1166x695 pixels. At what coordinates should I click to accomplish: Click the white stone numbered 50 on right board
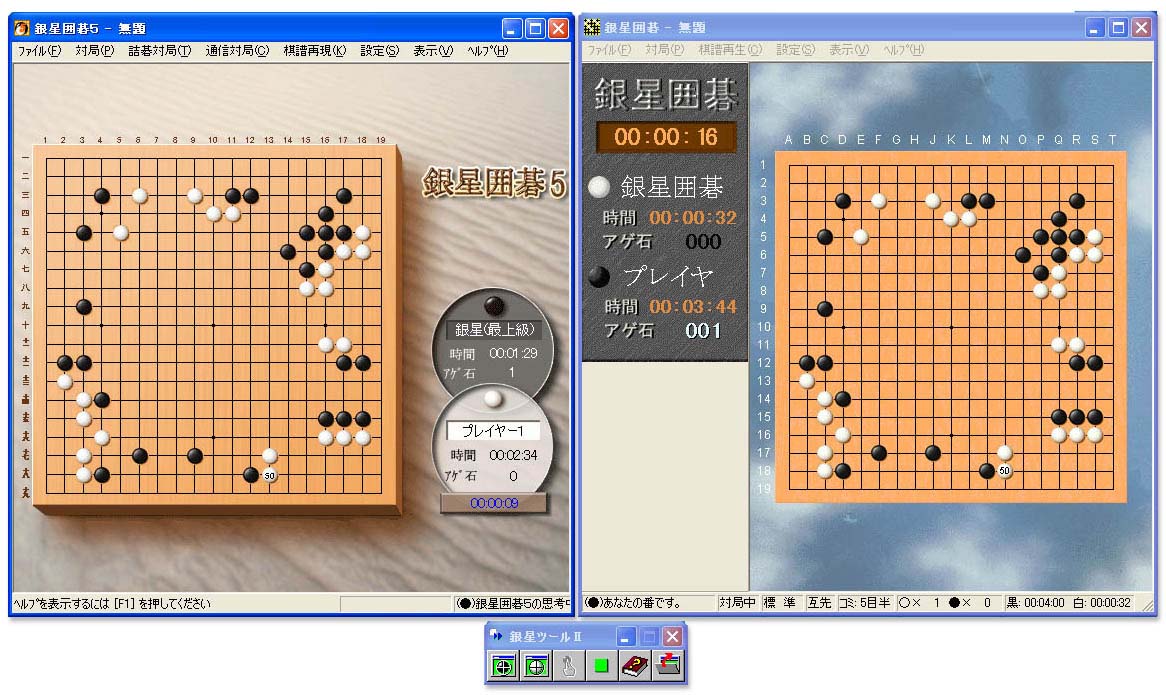(1005, 471)
